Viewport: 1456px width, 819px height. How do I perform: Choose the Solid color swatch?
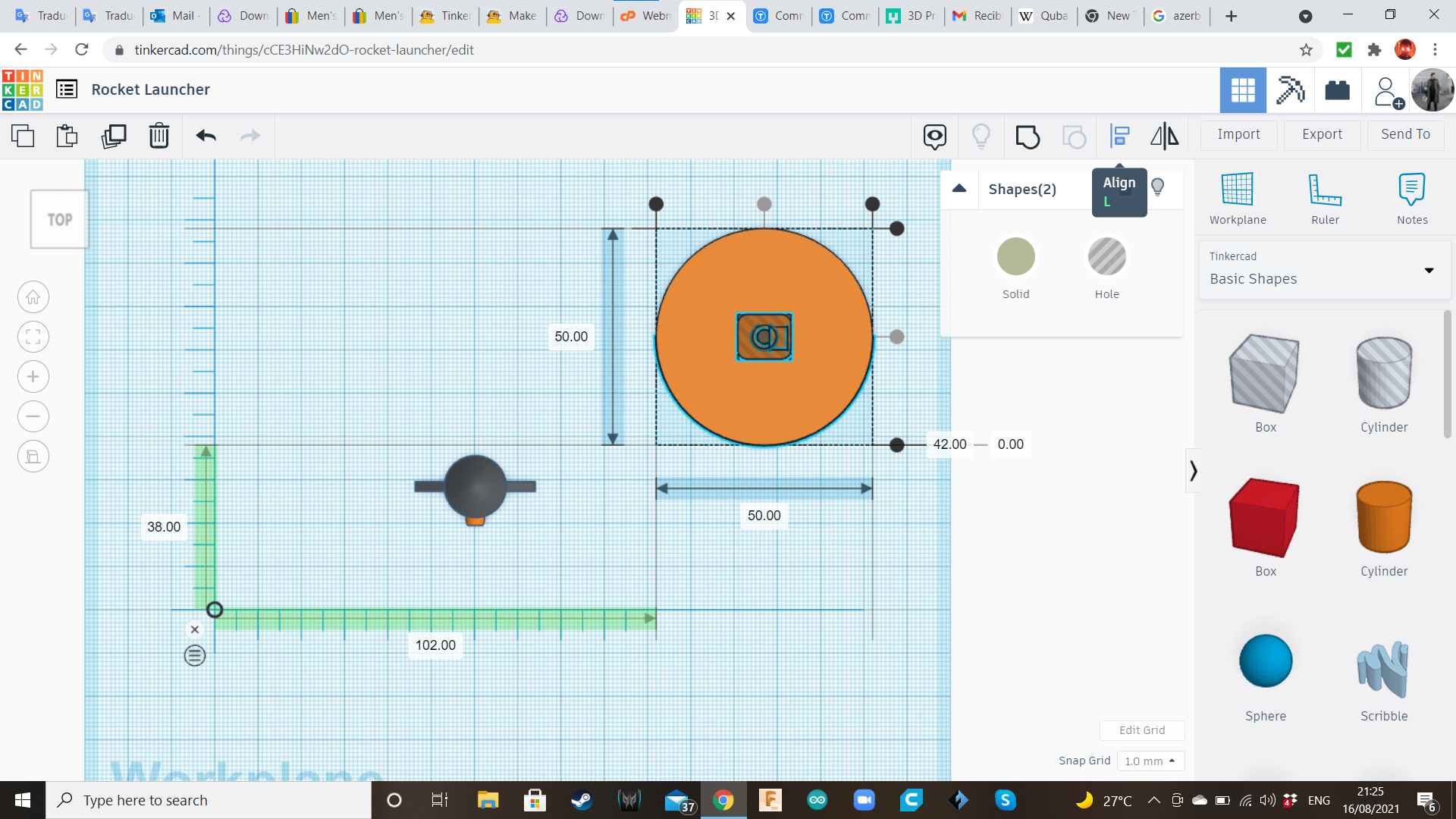[1015, 257]
